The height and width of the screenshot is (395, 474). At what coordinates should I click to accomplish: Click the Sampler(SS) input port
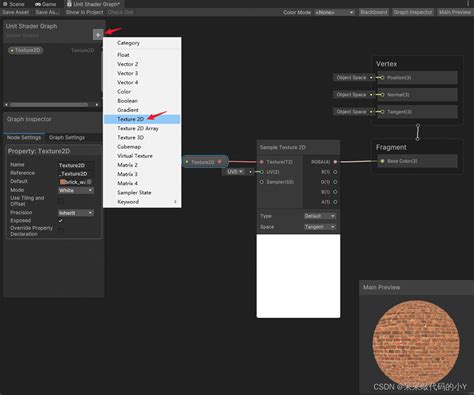tap(262, 182)
